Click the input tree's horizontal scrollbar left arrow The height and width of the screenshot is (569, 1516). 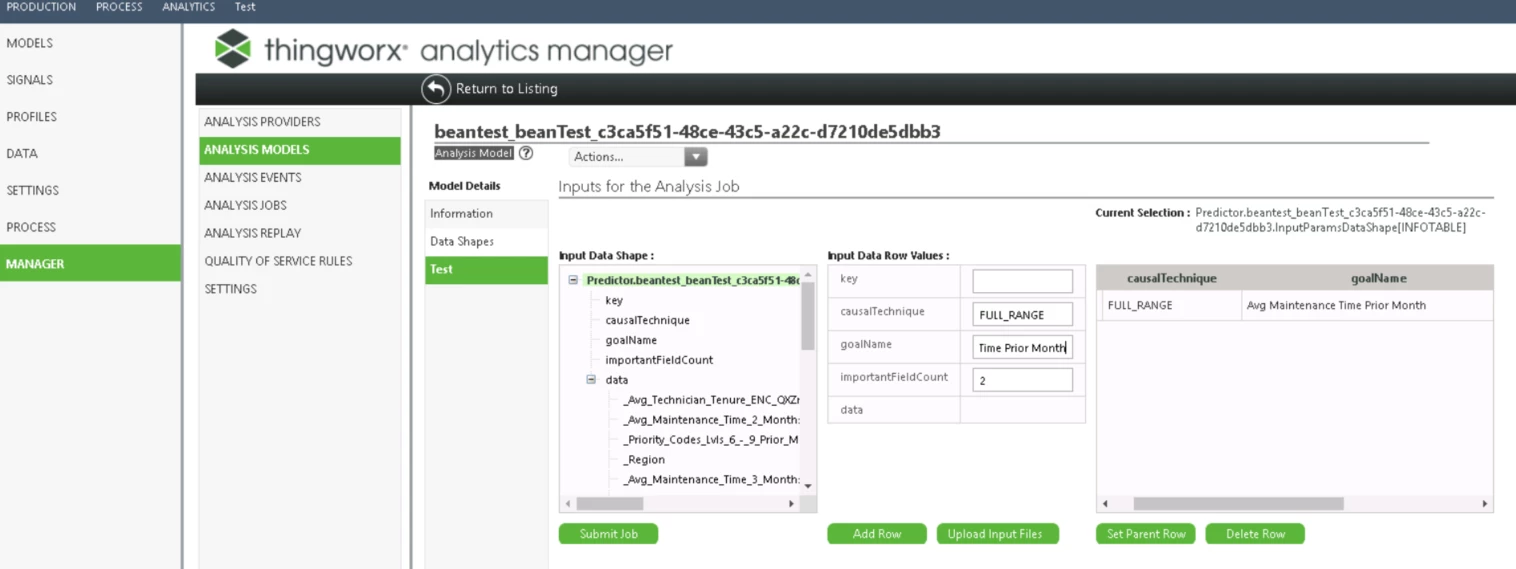(568, 504)
